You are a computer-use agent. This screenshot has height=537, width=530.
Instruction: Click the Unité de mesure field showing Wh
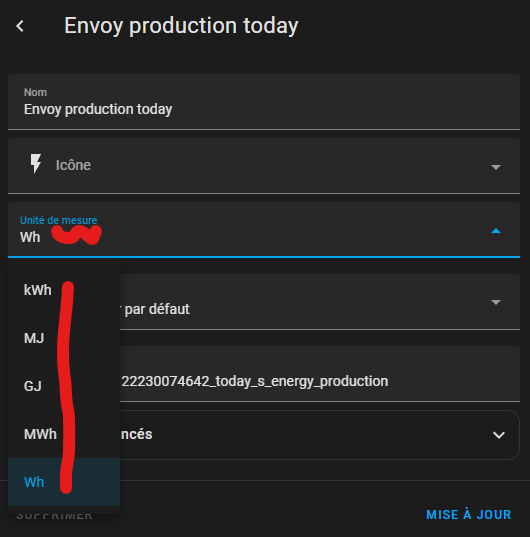tap(264, 229)
